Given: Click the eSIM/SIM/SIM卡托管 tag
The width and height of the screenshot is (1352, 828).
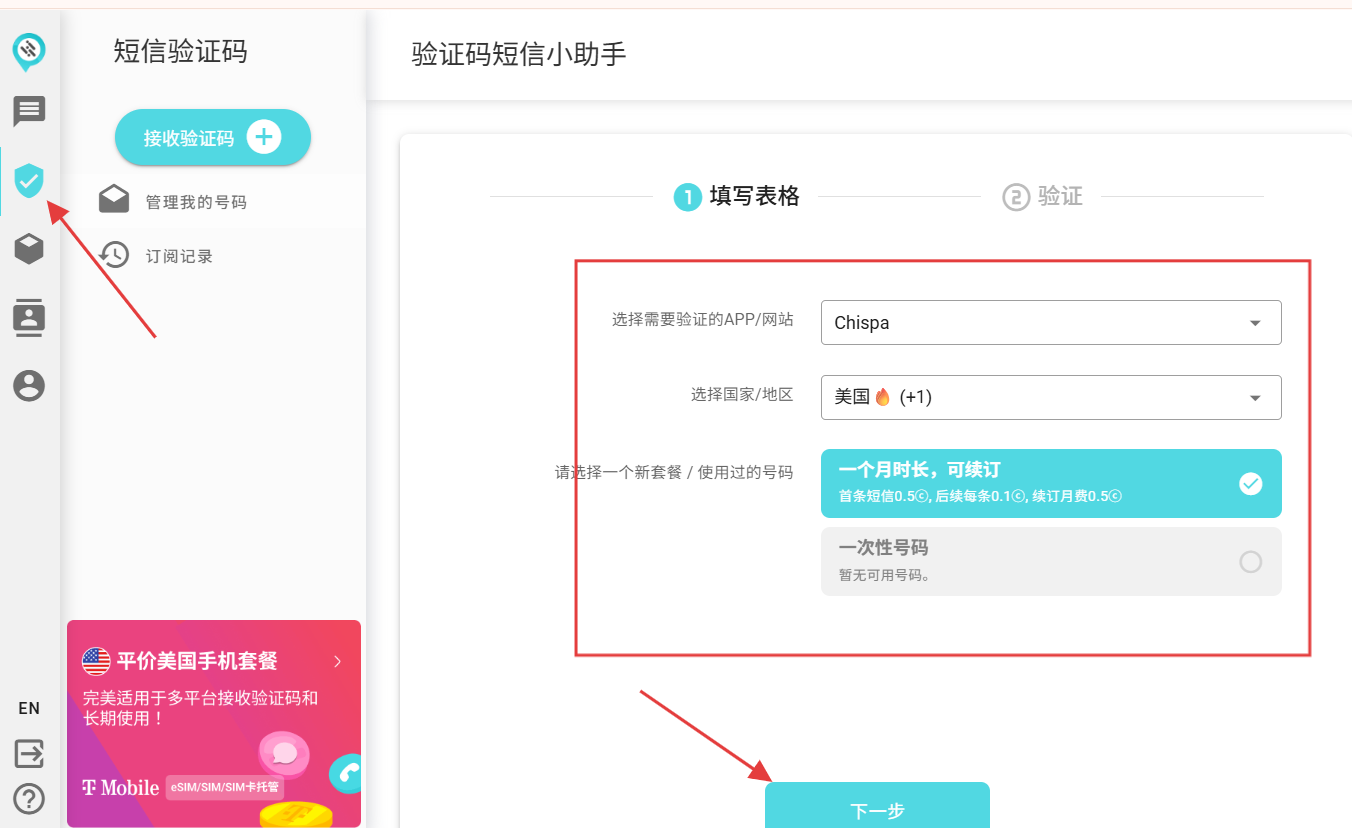Looking at the screenshot, I should click(224, 788).
